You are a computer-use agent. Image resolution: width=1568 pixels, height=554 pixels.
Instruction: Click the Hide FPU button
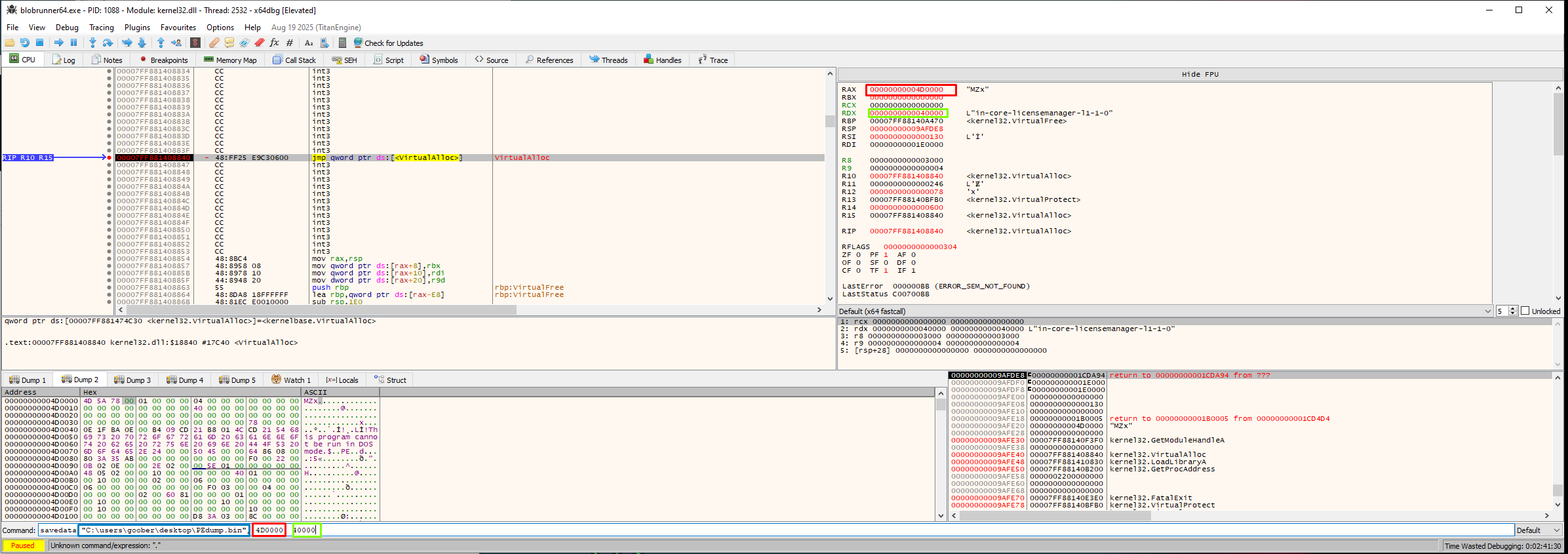(x=1200, y=74)
